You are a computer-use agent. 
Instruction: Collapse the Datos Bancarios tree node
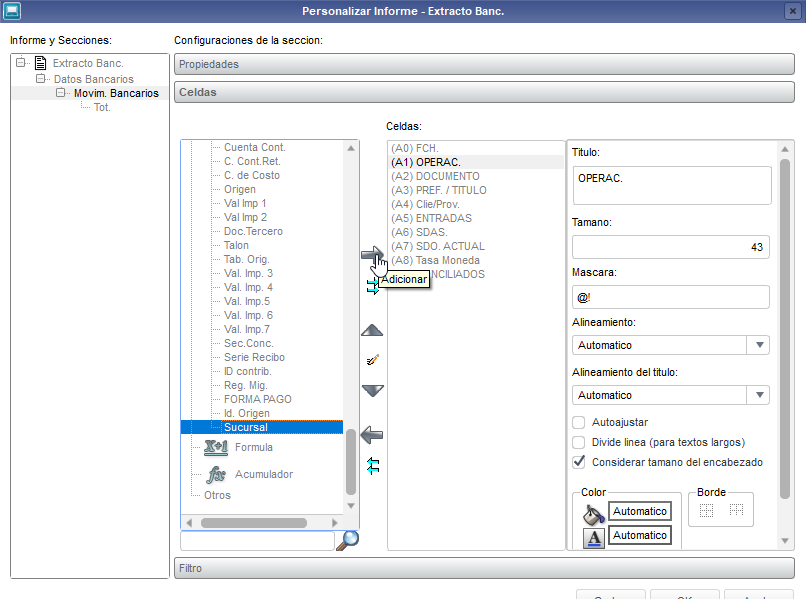point(40,79)
